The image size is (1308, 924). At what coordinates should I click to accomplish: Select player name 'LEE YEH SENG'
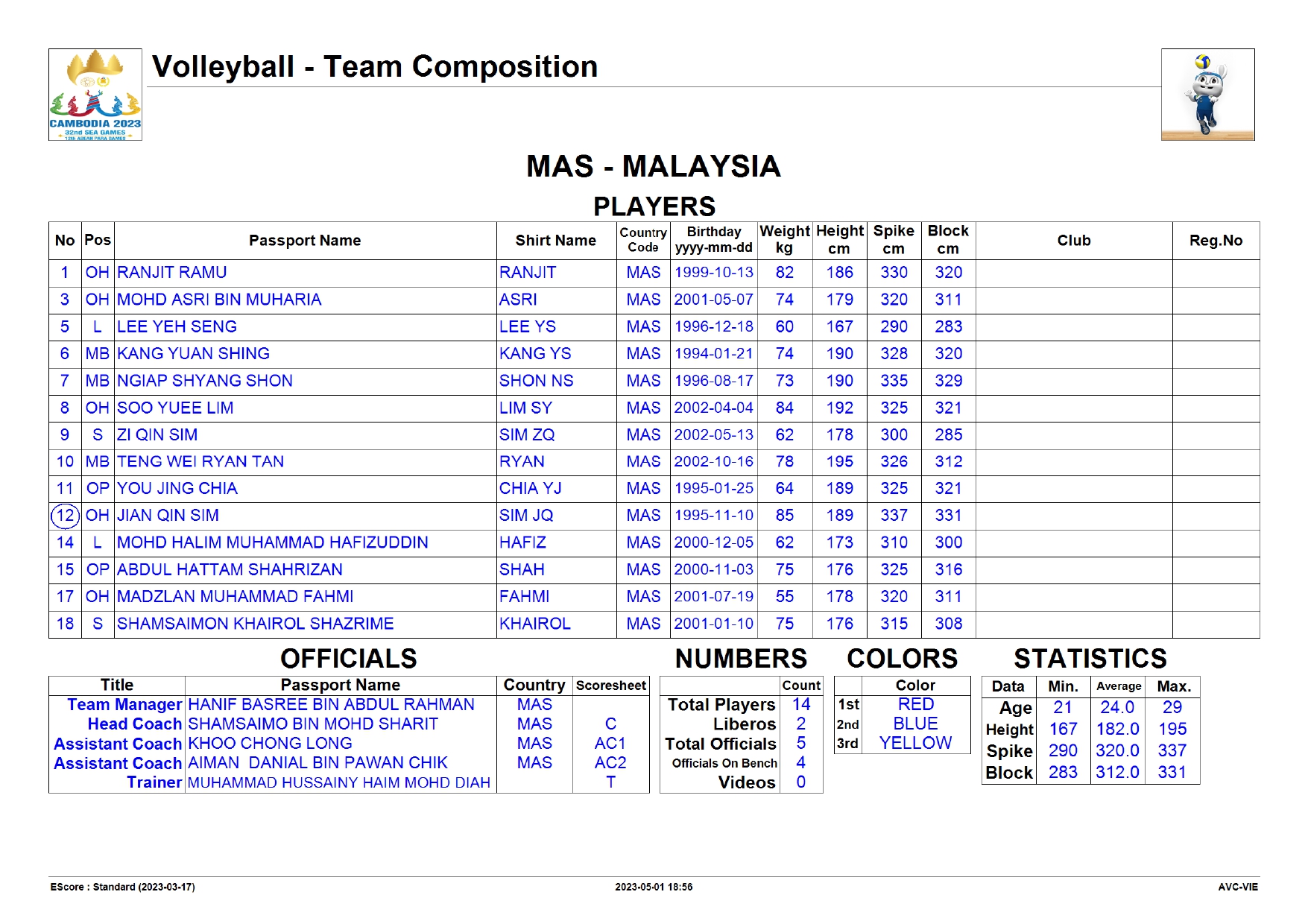pyautogui.click(x=177, y=326)
